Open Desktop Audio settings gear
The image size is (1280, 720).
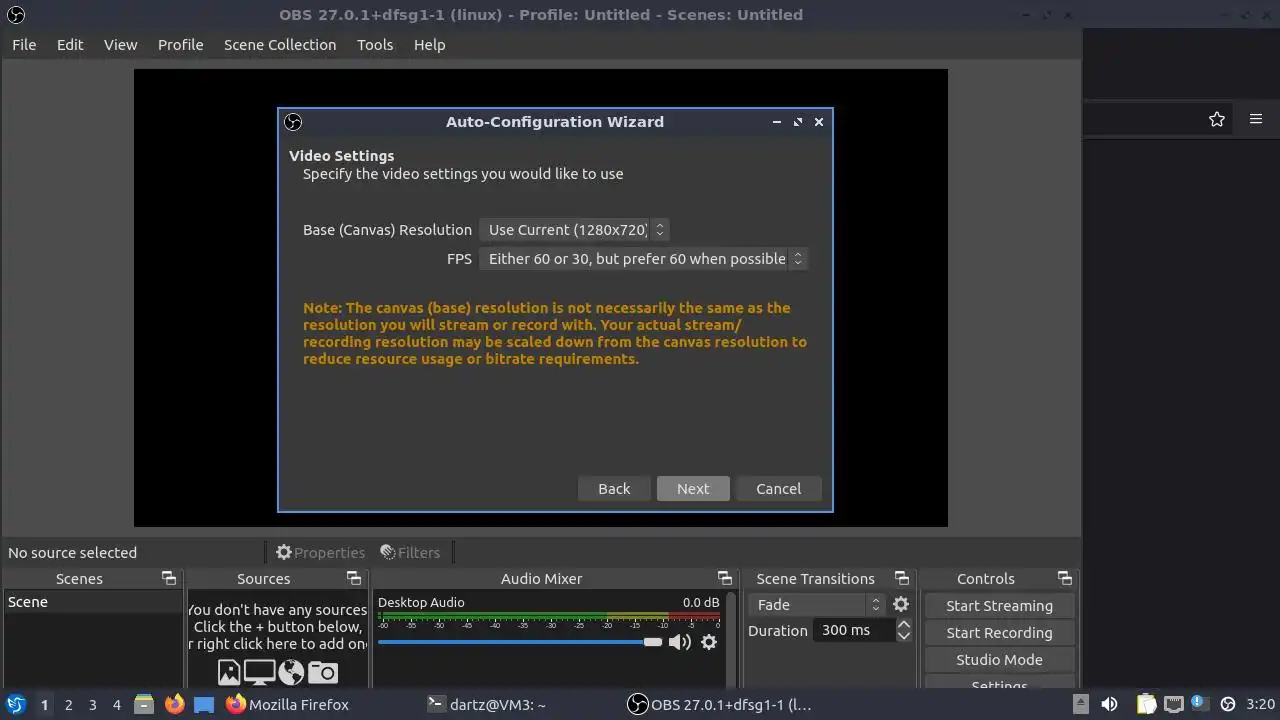pos(709,642)
